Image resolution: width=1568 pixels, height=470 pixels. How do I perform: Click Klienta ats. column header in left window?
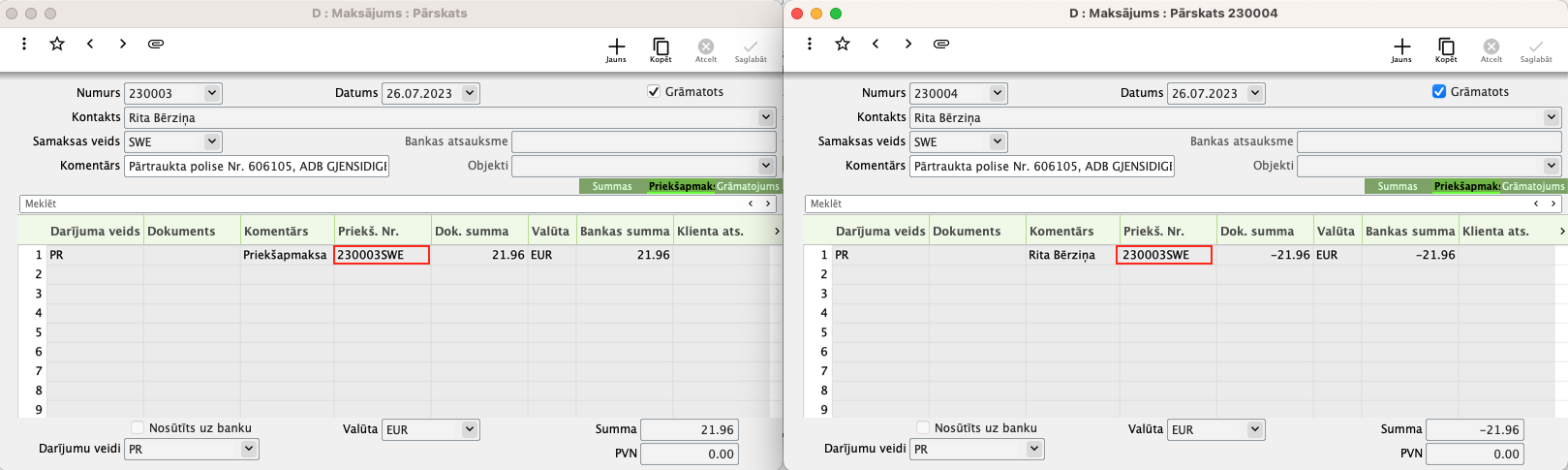(722, 231)
